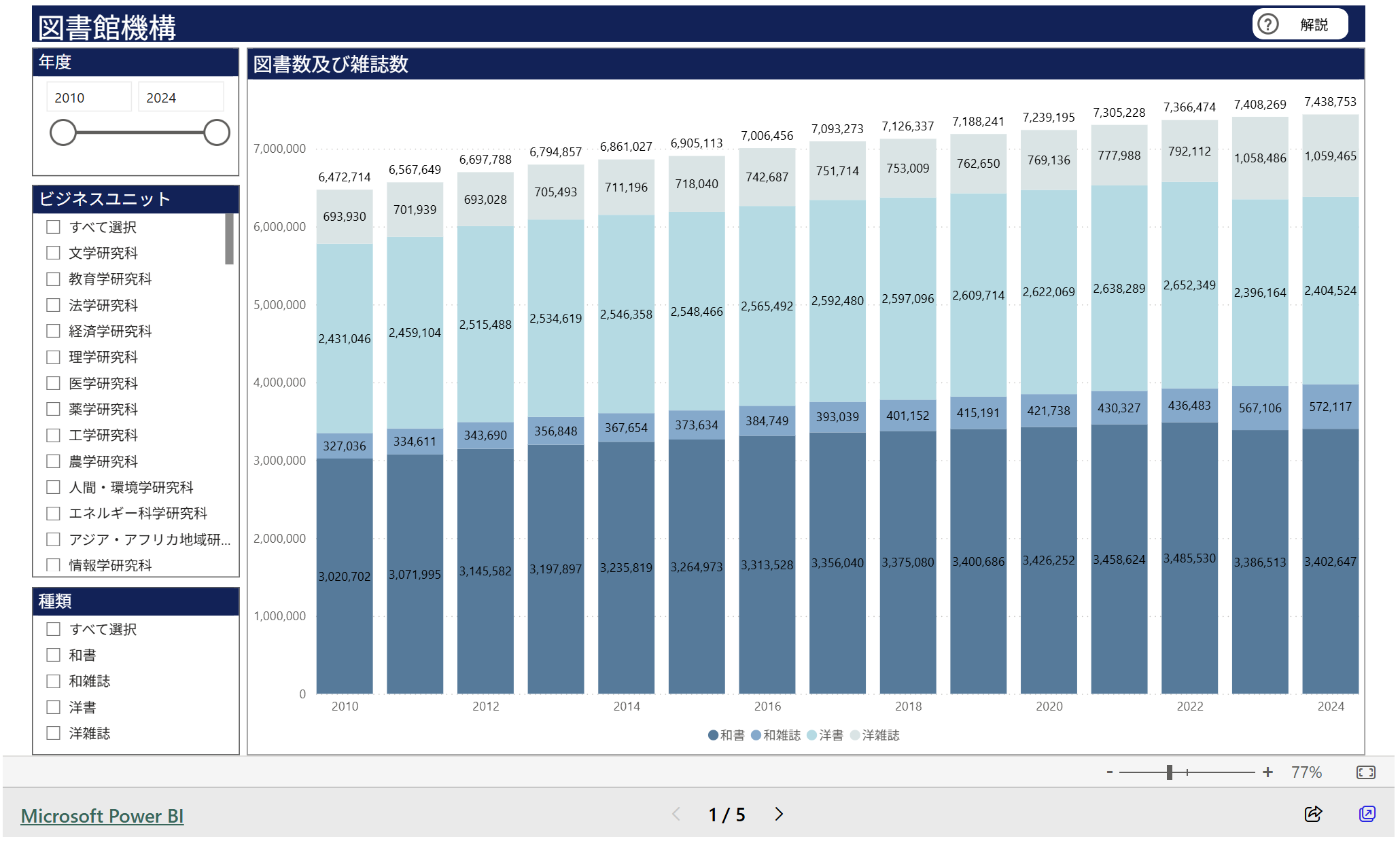Open report in new window icon

pos(1367,814)
